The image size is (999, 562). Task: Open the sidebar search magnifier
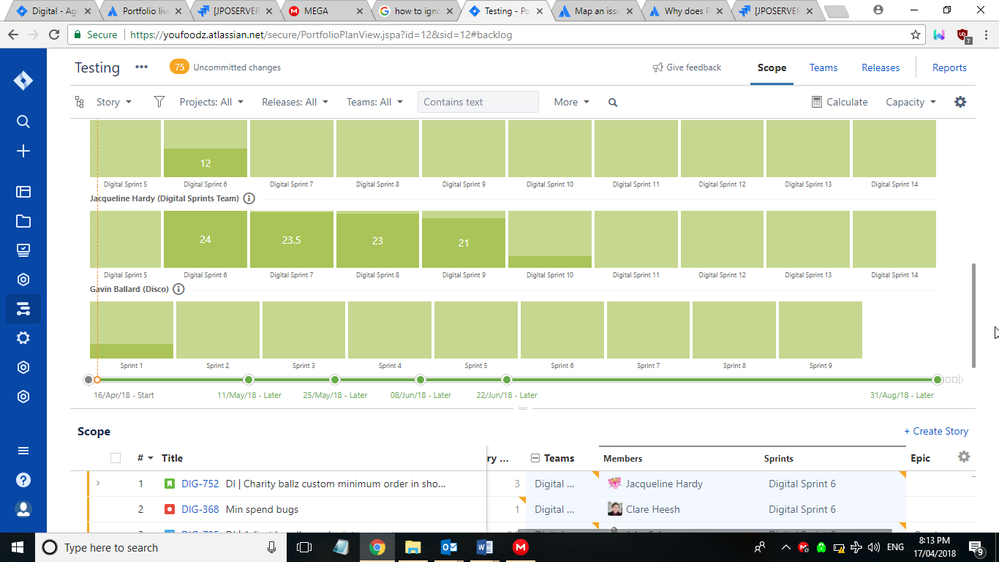pyautogui.click(x=23, y=122)
